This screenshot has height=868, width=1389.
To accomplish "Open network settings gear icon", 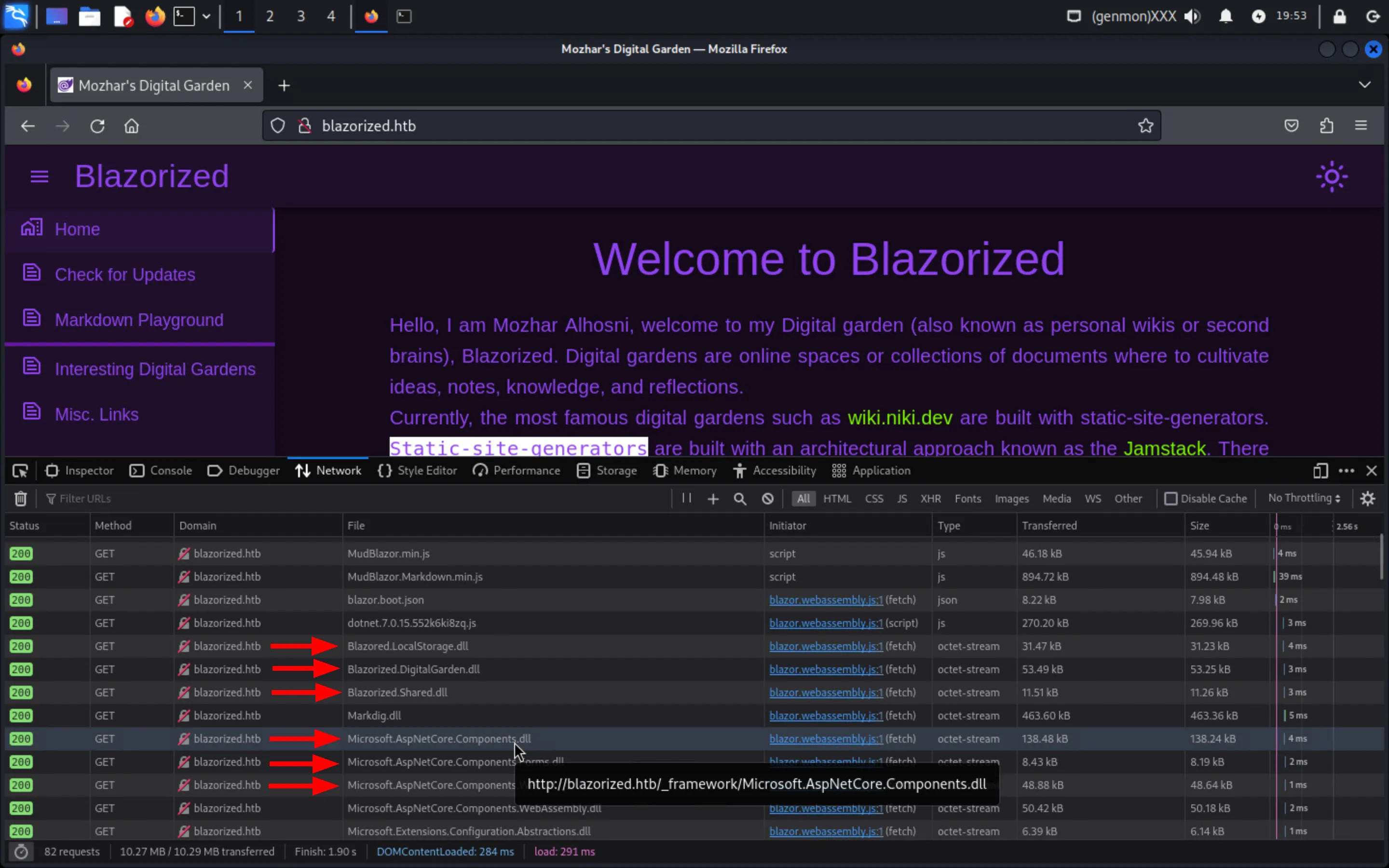I will (1368, 498).
